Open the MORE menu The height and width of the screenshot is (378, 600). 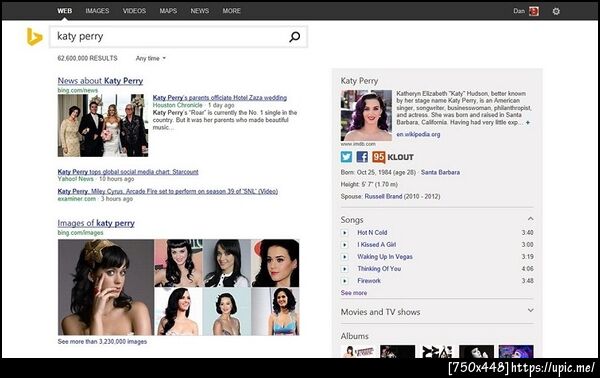click(x=232, y=11)
